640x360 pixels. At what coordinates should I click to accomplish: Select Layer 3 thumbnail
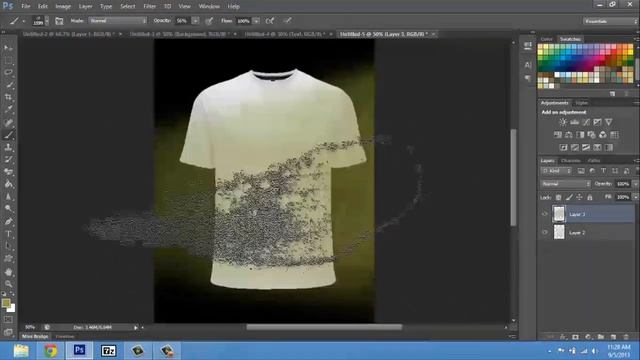(x=559, y=214)
